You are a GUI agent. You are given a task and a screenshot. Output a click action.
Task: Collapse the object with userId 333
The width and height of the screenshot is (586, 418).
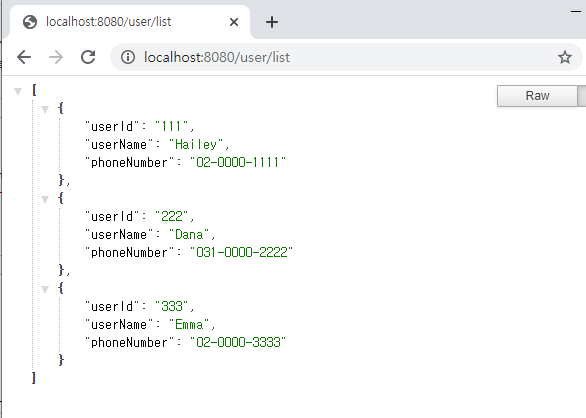pos(45,289)
